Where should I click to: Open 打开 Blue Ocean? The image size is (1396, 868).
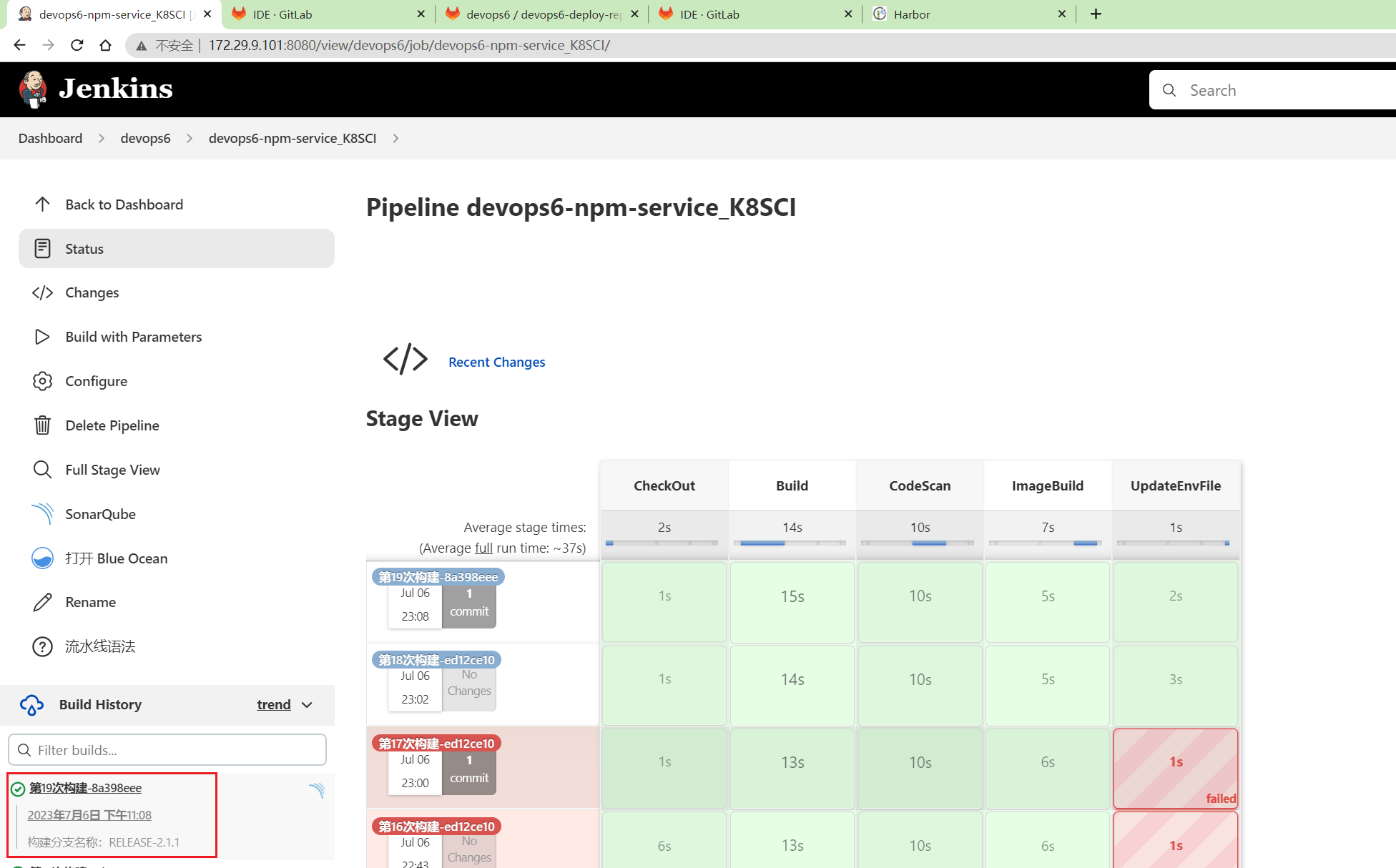click(x=177, y=558)
